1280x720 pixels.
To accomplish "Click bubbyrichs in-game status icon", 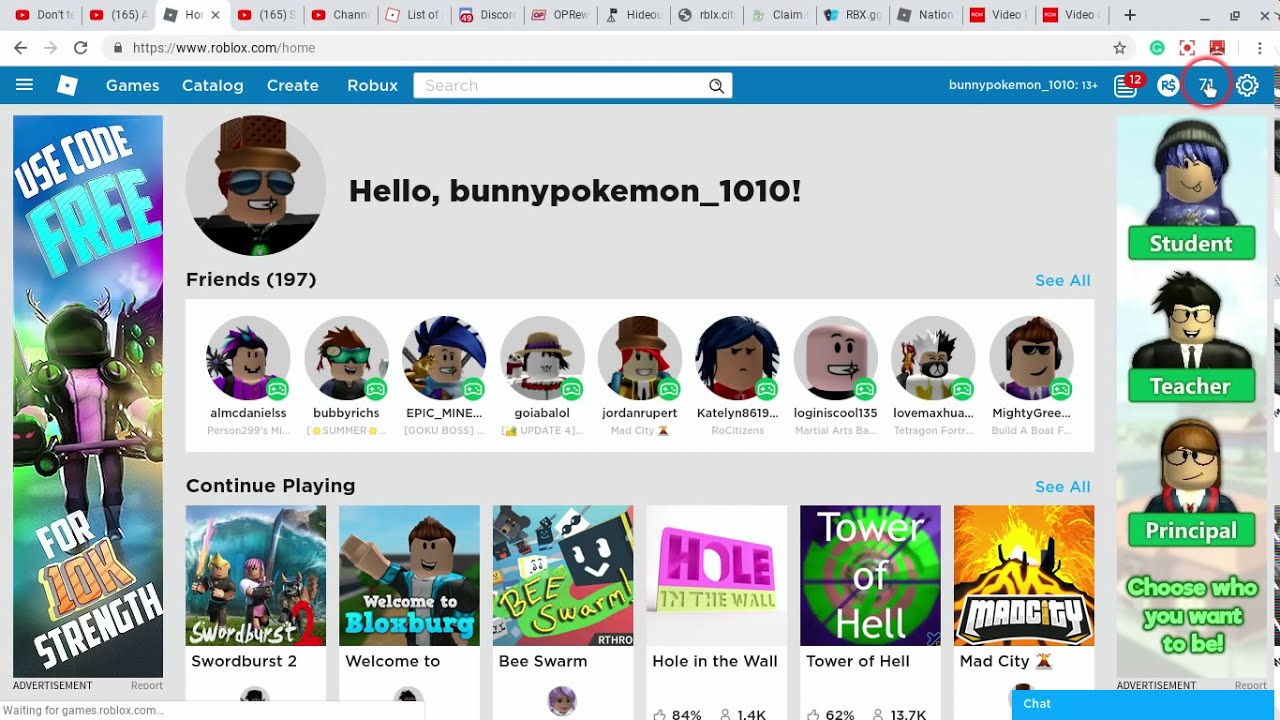I will (x=376, y=389).
